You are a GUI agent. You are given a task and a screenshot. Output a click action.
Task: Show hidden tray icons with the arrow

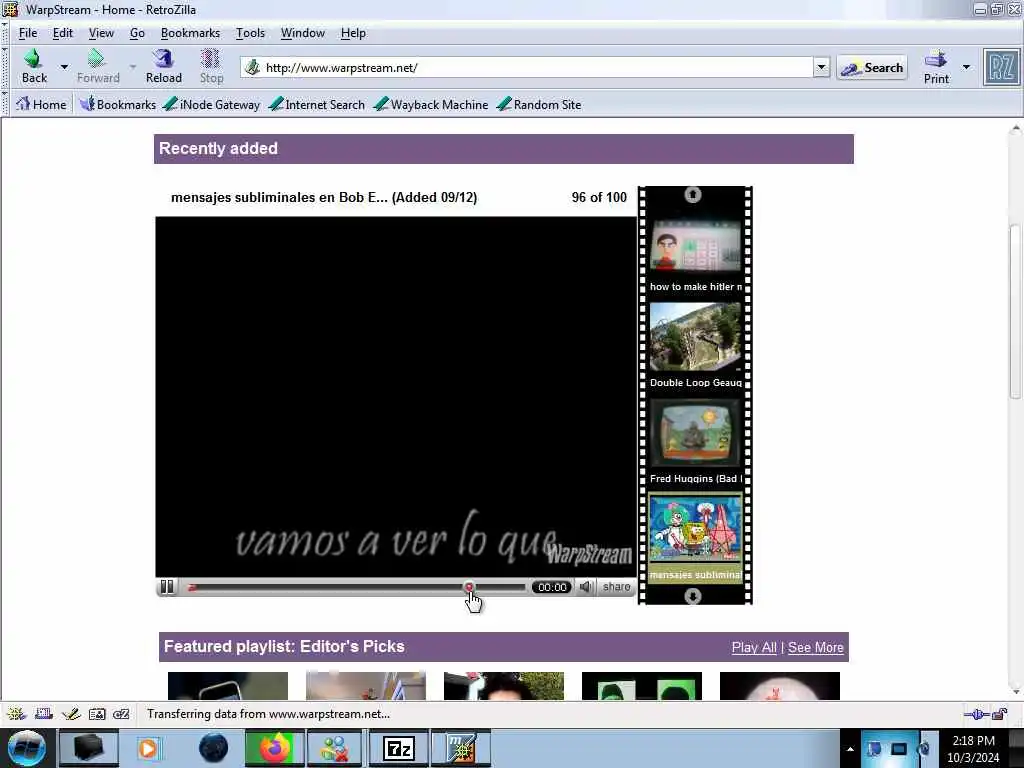[x=850, y=749]
